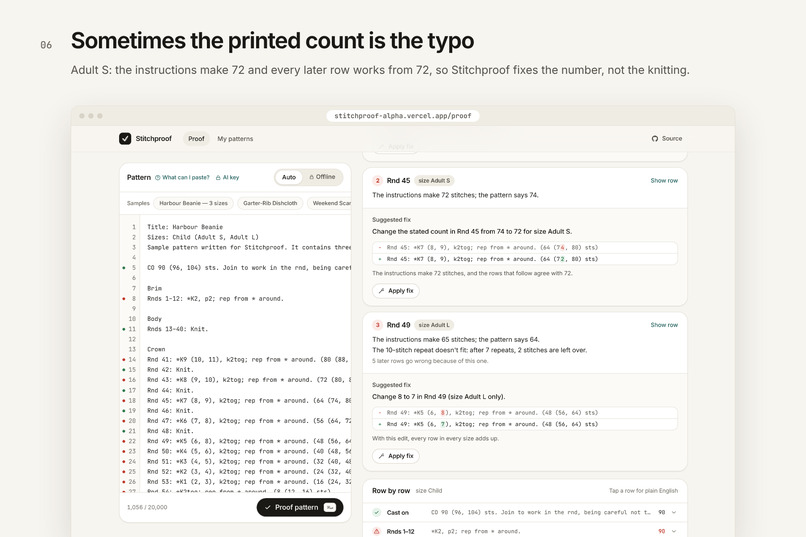Expand the Rnds 1-12 row chevron
Screen dimensions: 806x537
tap(674, 531)
